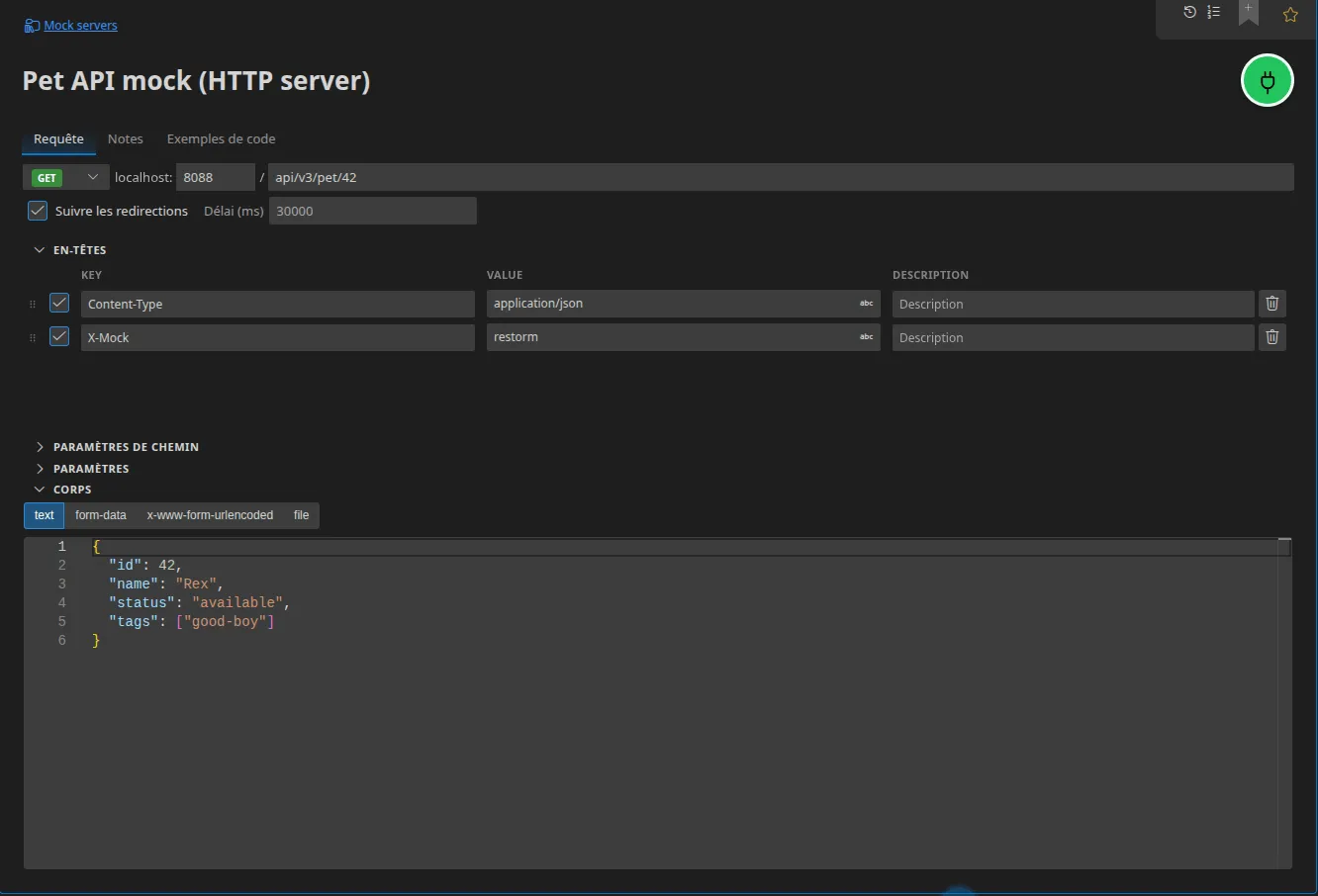1318x896 pixels.
Task: Select the file body type
Action: click(301, 515)
